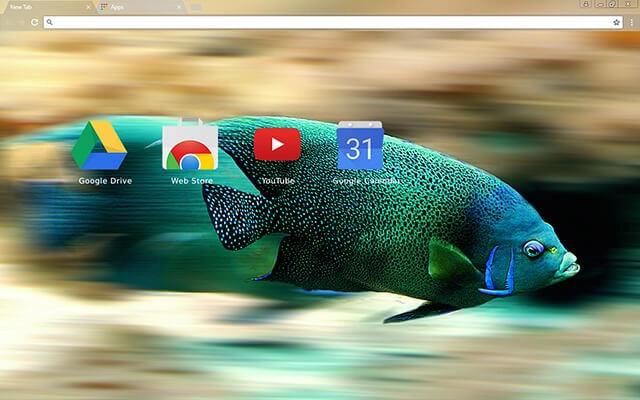Switch to the Apps tab

(x=141, y=7)
